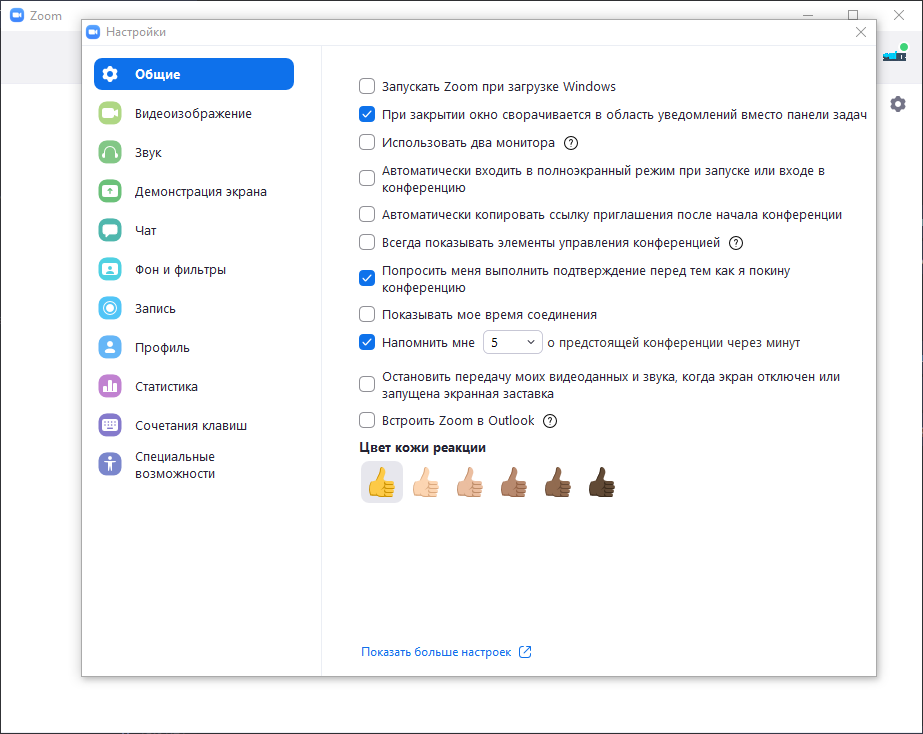Click Цвет кожи реакции heading text

[422, 447]
